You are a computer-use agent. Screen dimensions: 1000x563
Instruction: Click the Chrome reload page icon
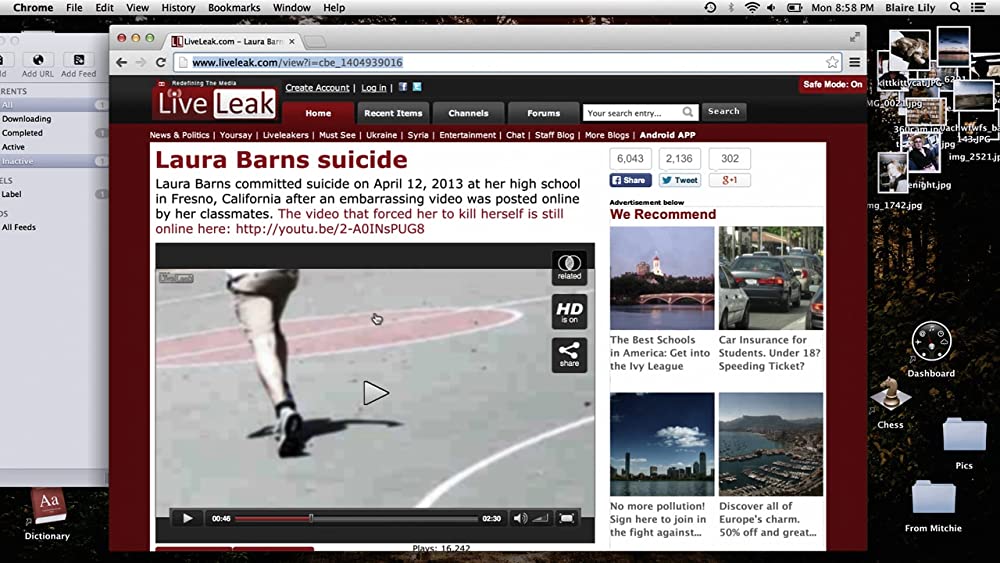coord(161,62)
